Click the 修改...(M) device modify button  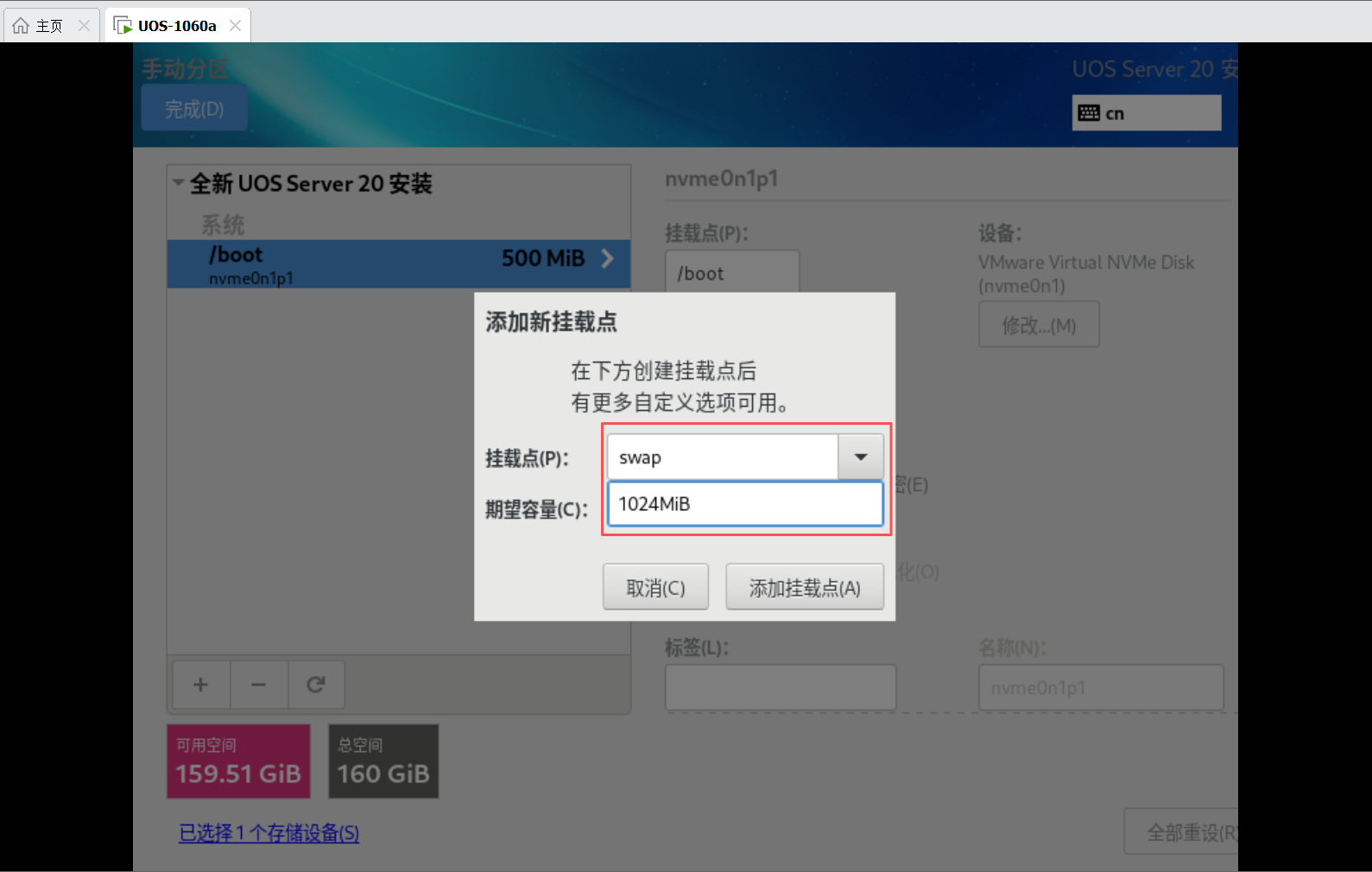point(1039,325)
